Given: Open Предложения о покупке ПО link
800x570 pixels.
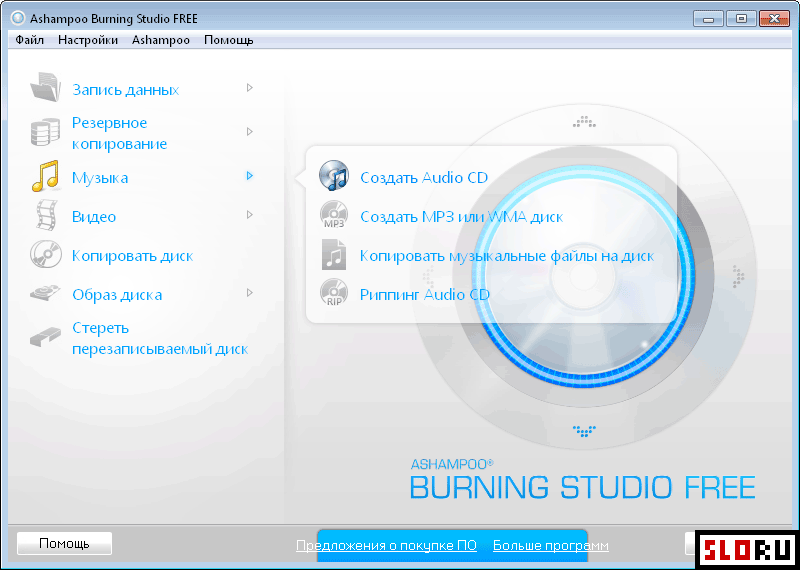Looking at the screenshot, I should coord(386,546).
